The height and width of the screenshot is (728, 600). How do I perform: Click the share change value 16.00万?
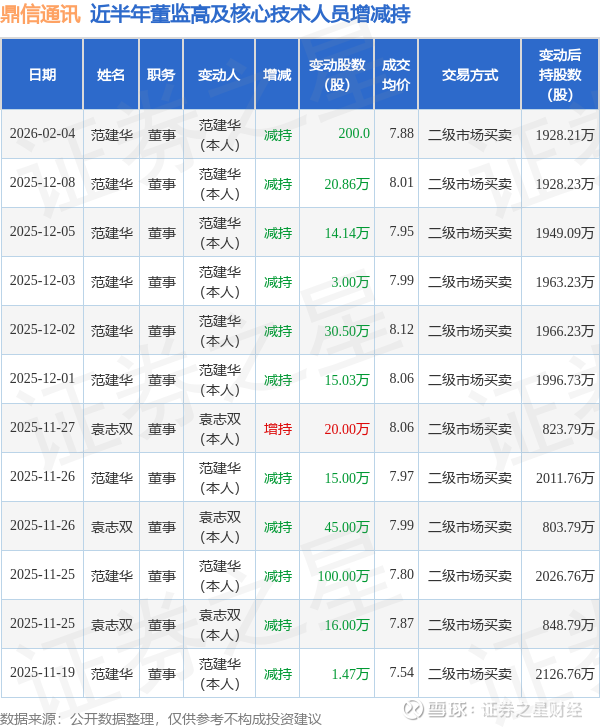tap(346, 625)
